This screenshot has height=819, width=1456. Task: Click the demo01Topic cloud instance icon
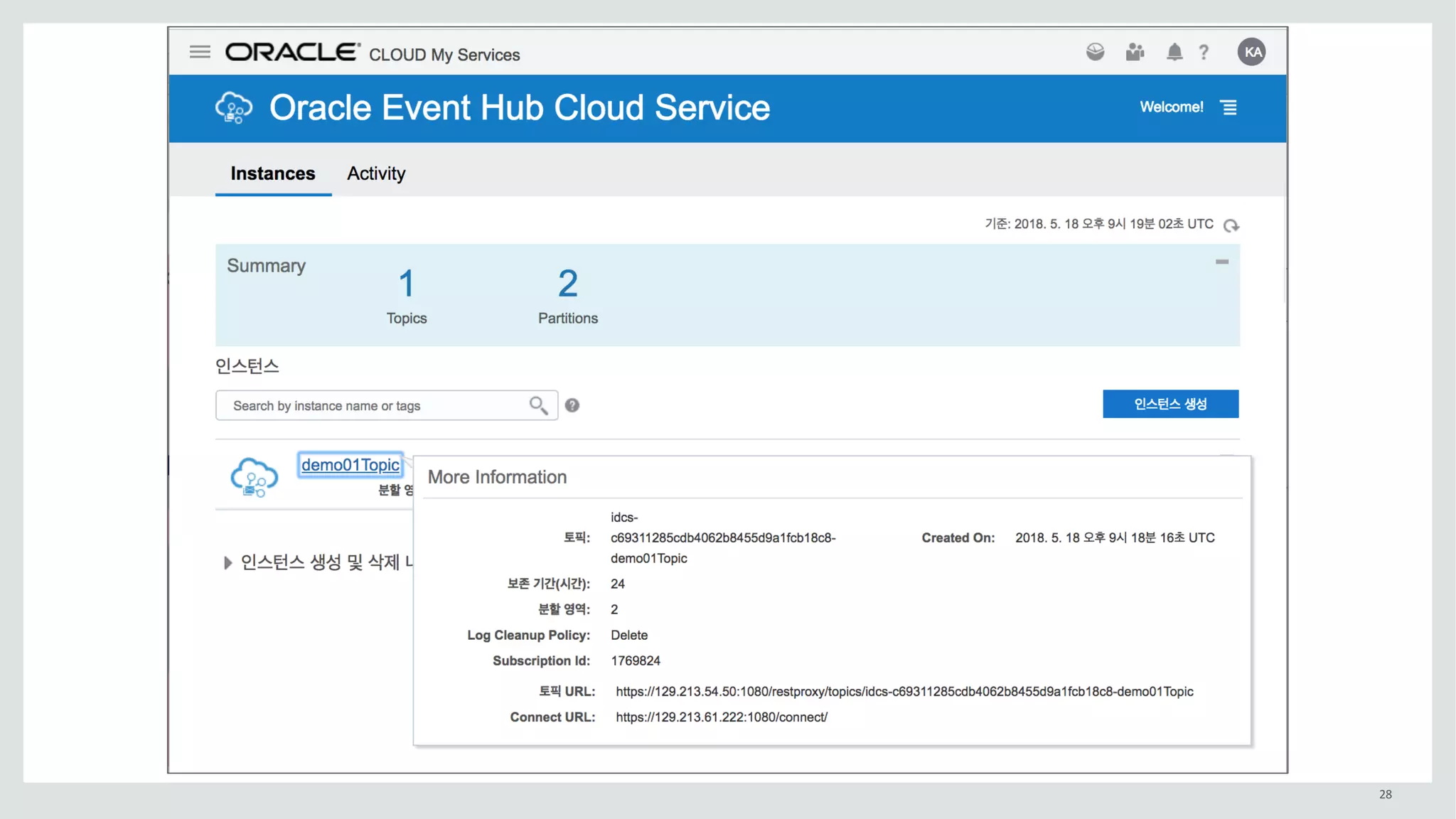[254, 476]
